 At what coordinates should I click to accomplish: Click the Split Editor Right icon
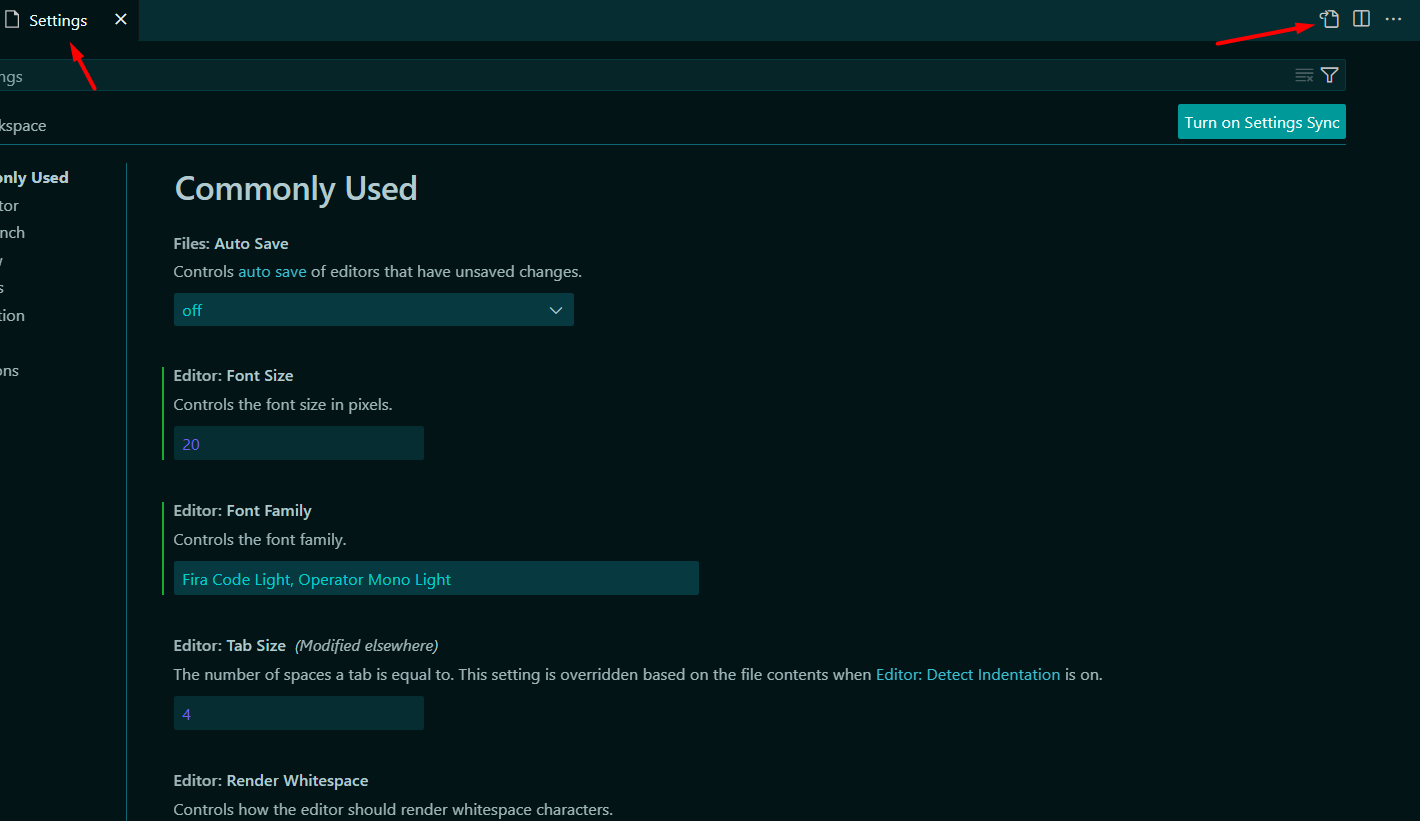pos(1361,19)
